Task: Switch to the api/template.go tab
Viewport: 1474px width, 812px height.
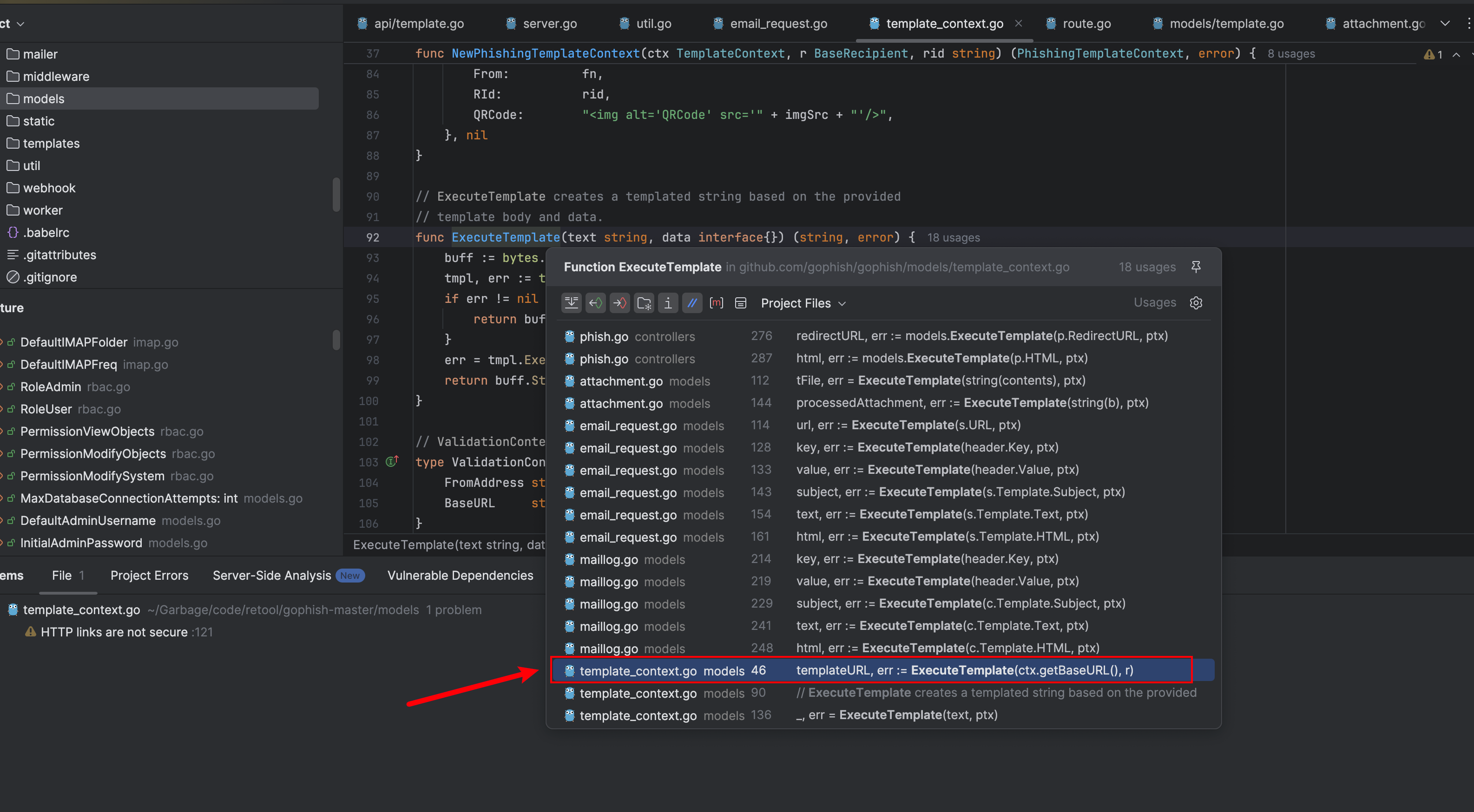Action: (411, 23)
